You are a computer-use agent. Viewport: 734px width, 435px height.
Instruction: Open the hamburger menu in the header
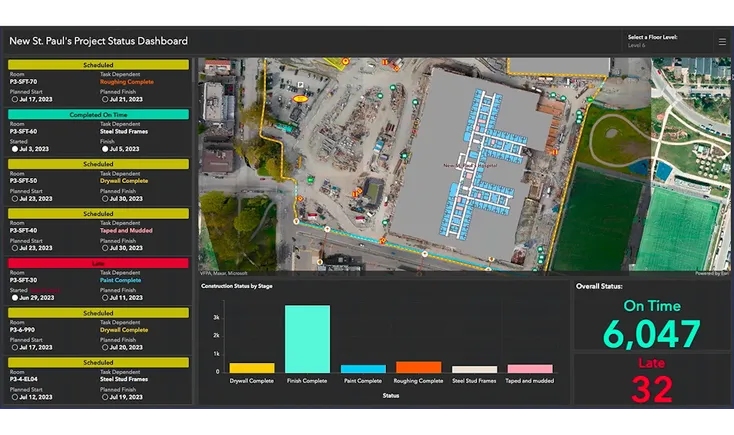pyautogui.click(x=722, y=41)
